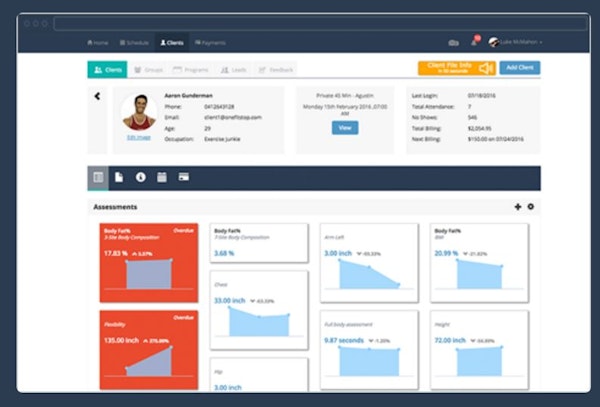
Task: Open the Luke McMahon user dropdown
Action: 518,43
